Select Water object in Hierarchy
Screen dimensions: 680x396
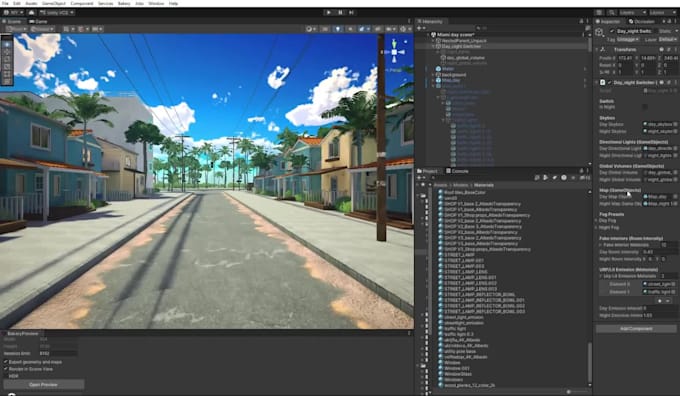(448, 69)
